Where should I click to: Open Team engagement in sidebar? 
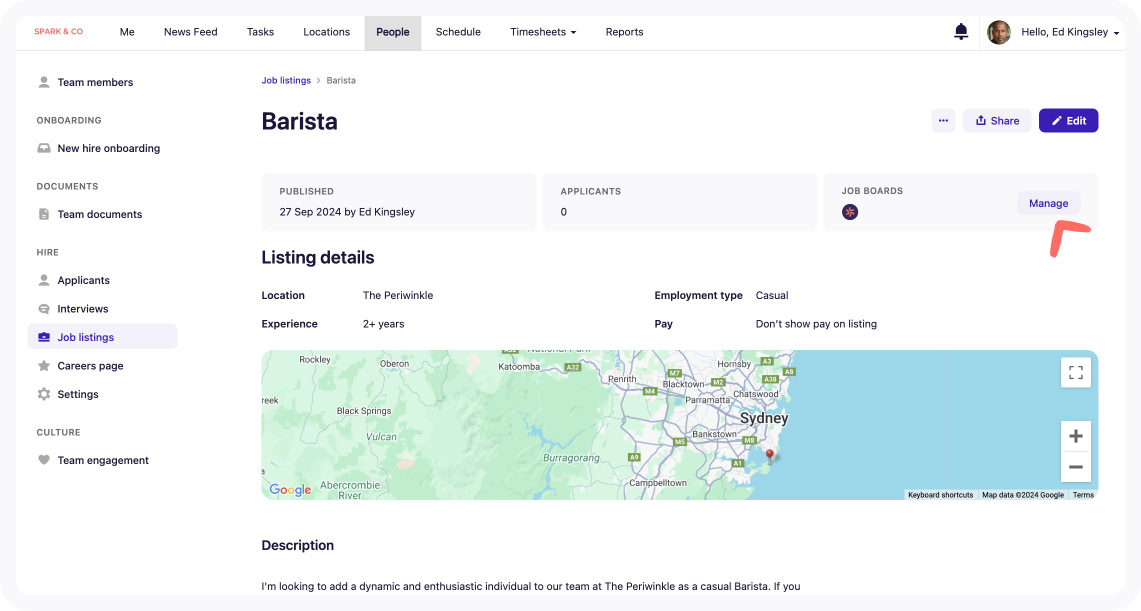(x=103, y=460)
